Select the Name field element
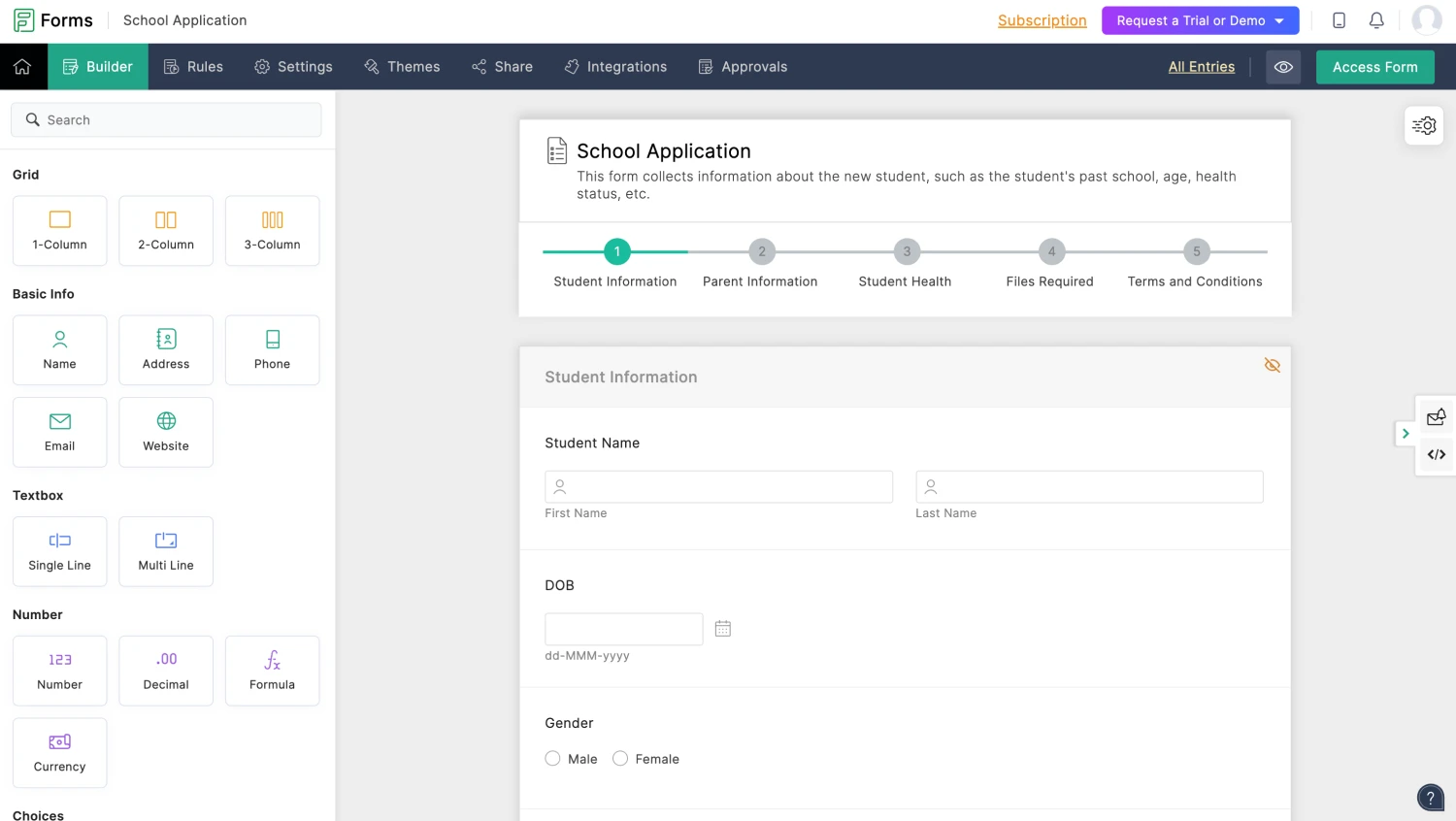Image resolution: width=1456 pixels, height=821 pixels. [x=59, y=349]
